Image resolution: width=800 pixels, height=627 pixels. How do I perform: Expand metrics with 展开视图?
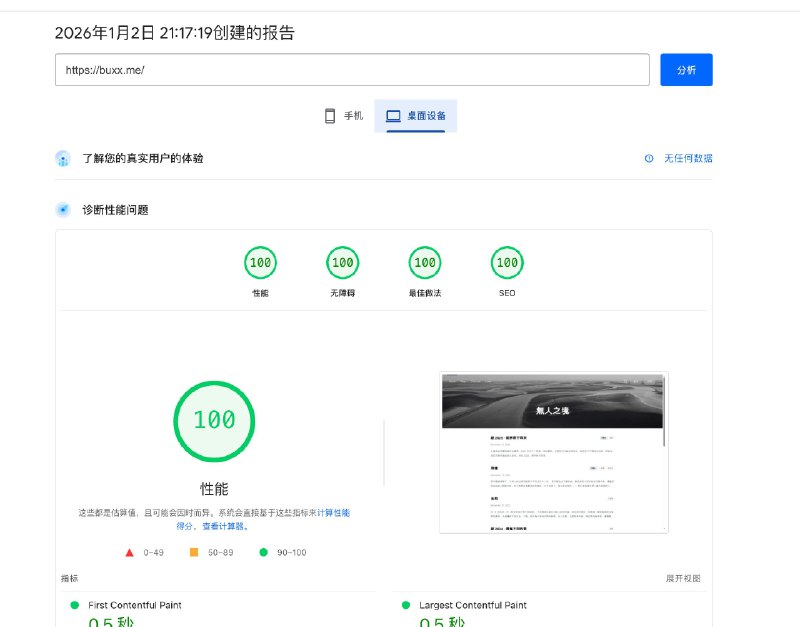[683, 578]
